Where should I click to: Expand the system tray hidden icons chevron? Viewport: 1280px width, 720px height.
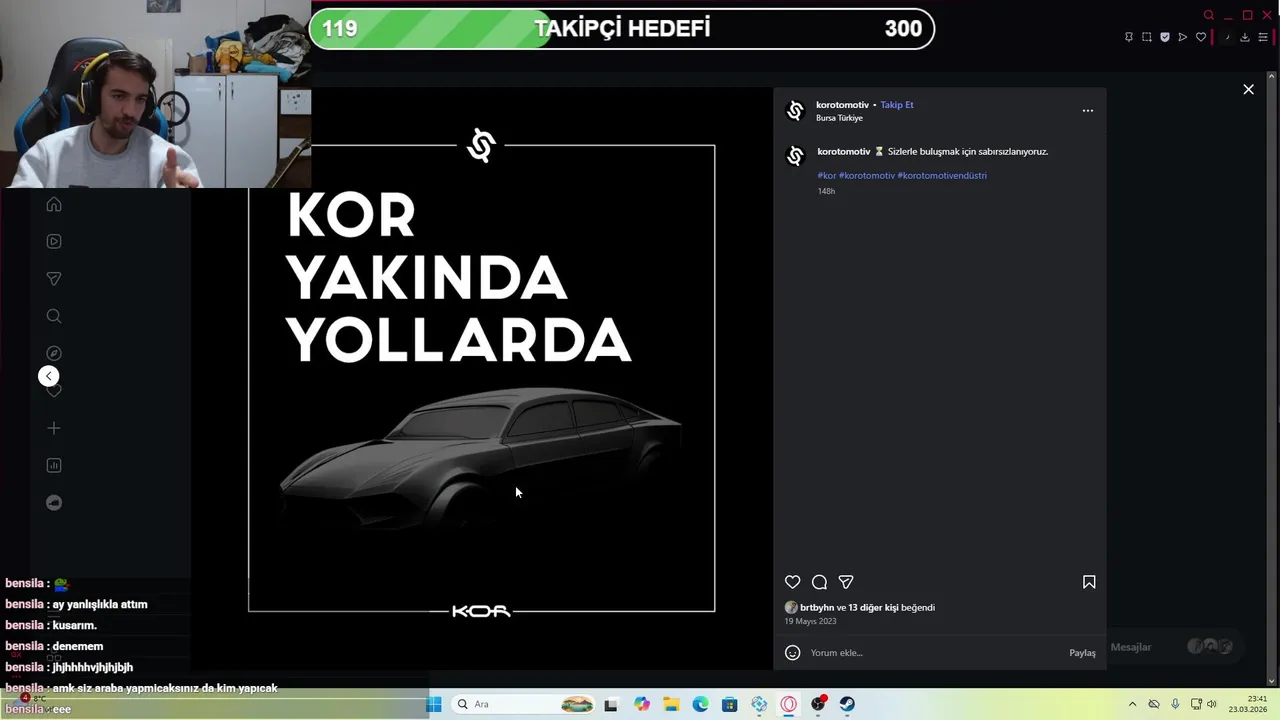click(x=1132, y=704)
